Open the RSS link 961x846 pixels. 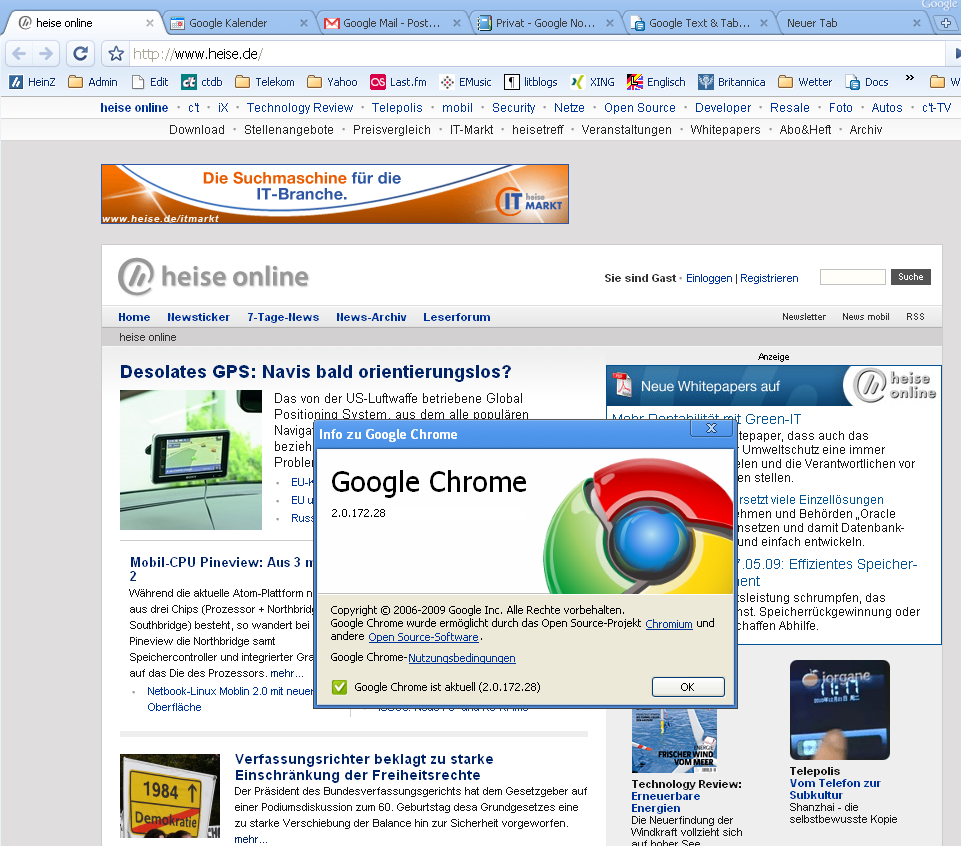(915, 317)
